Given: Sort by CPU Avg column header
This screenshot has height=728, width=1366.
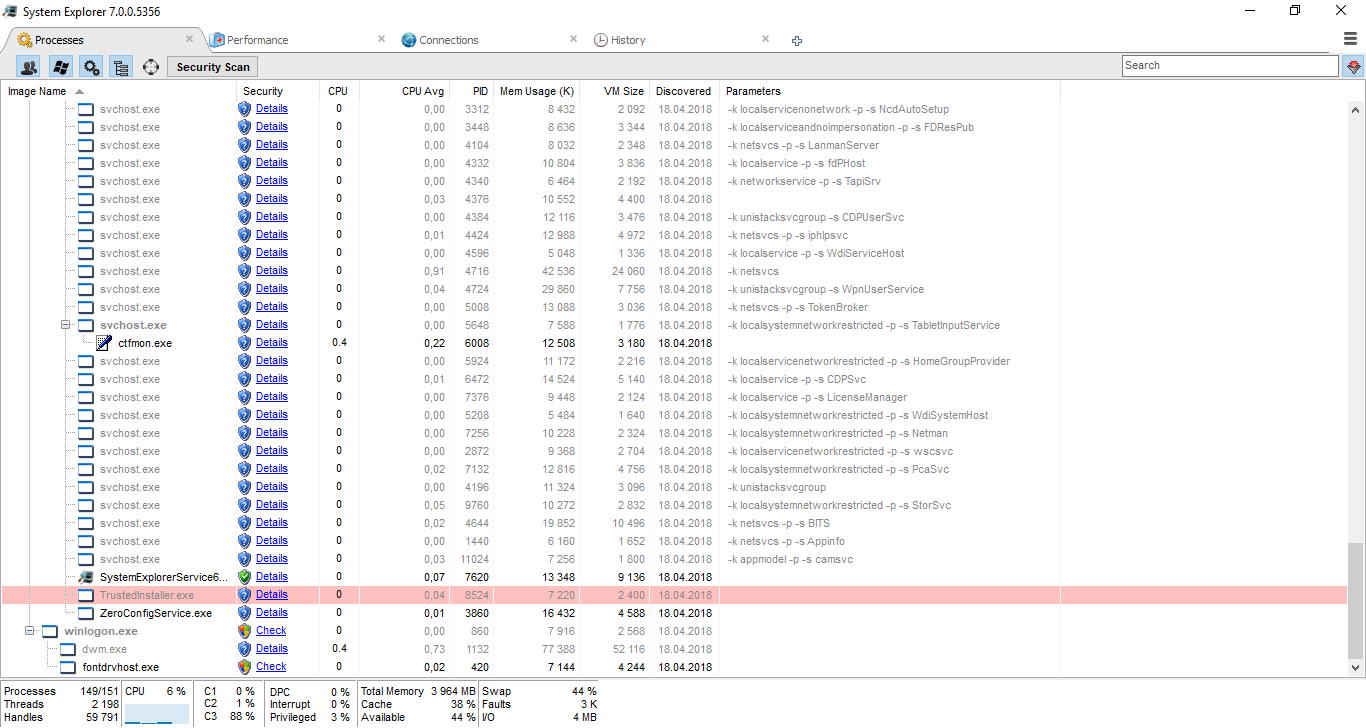Looking at the screenshot, I should coord(422,91).
